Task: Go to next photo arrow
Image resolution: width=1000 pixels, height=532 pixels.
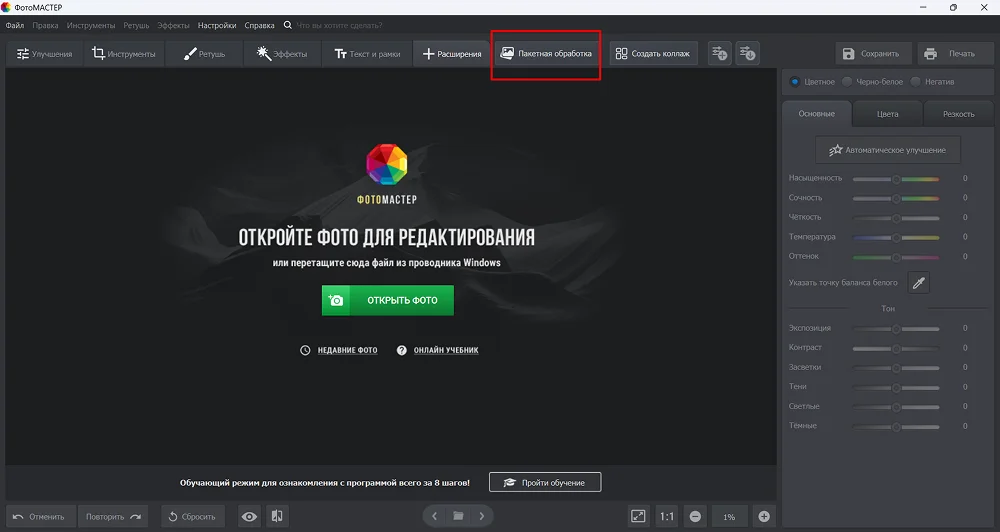Action: pyautogui.click(x=482, y=516)
